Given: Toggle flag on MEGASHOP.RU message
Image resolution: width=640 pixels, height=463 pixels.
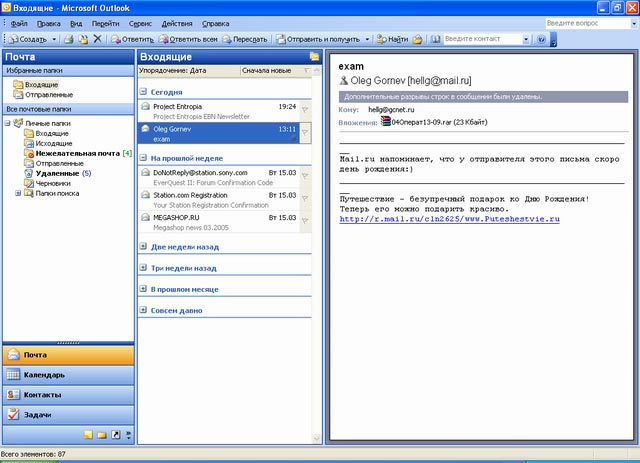Looking at the screenshot, I should 305,221.
